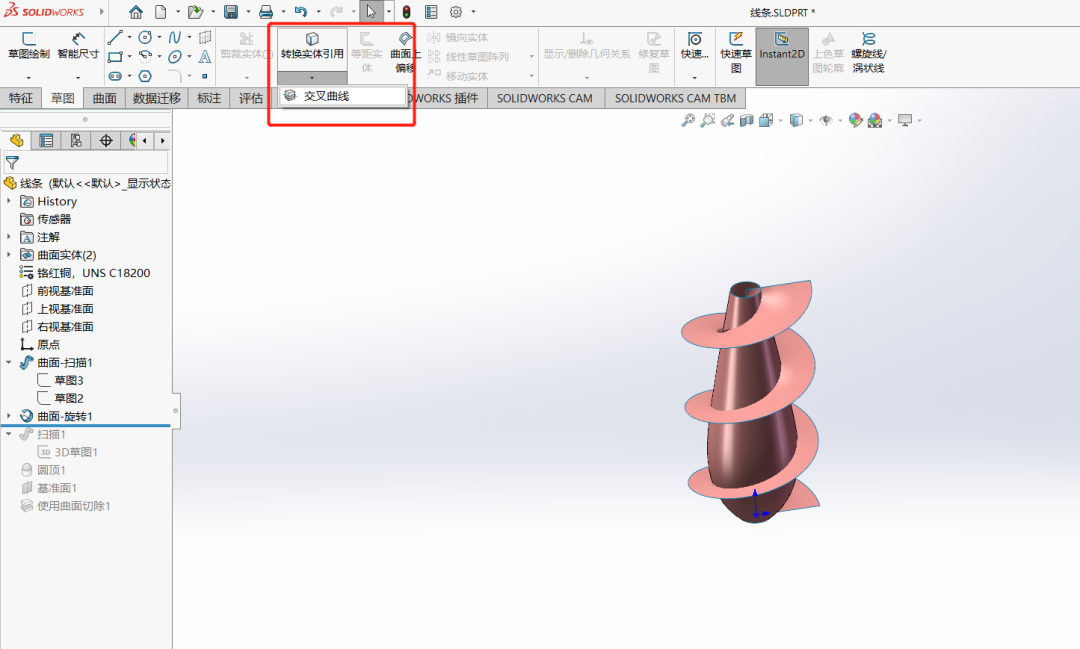Toggle the Select arrow cursor tool
The image size is (1080, 649).
tap(371, 12)
